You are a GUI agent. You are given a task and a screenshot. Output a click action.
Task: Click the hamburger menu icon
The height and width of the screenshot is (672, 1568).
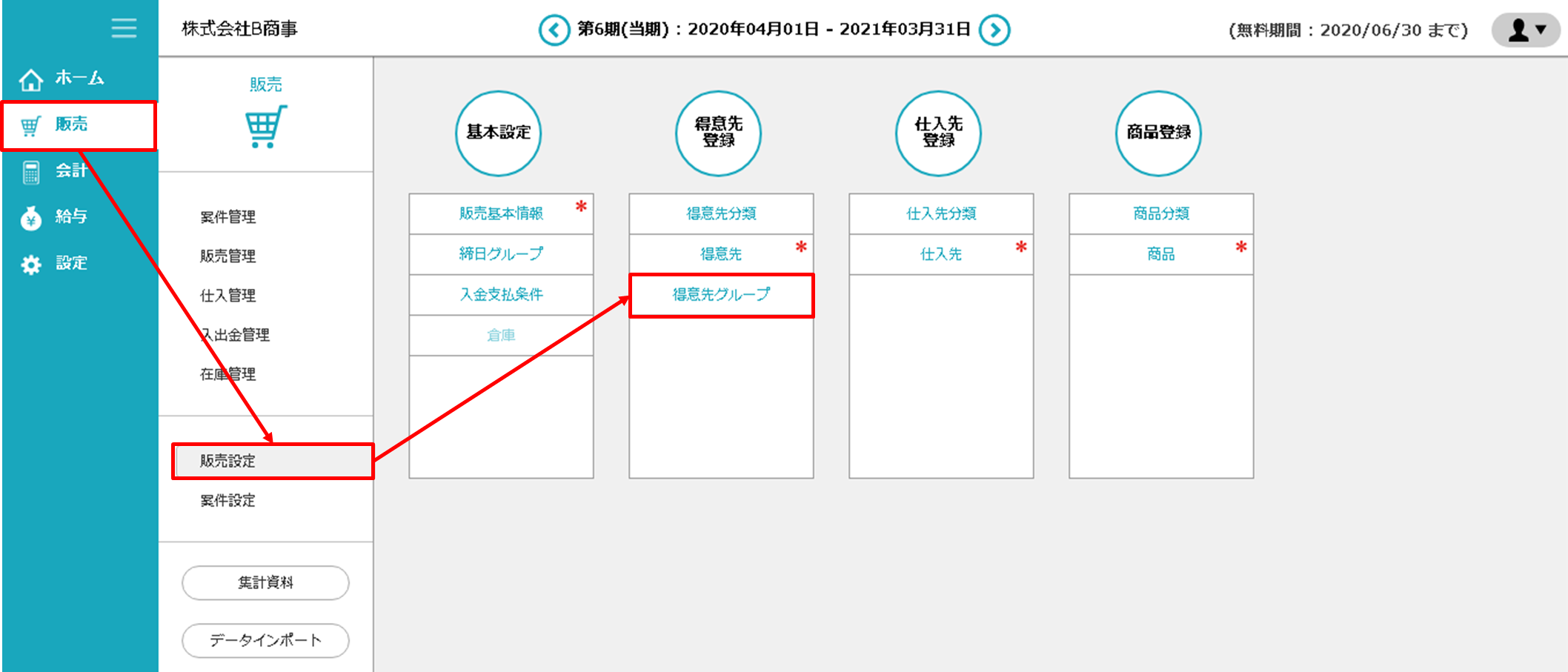click(124, 28)
